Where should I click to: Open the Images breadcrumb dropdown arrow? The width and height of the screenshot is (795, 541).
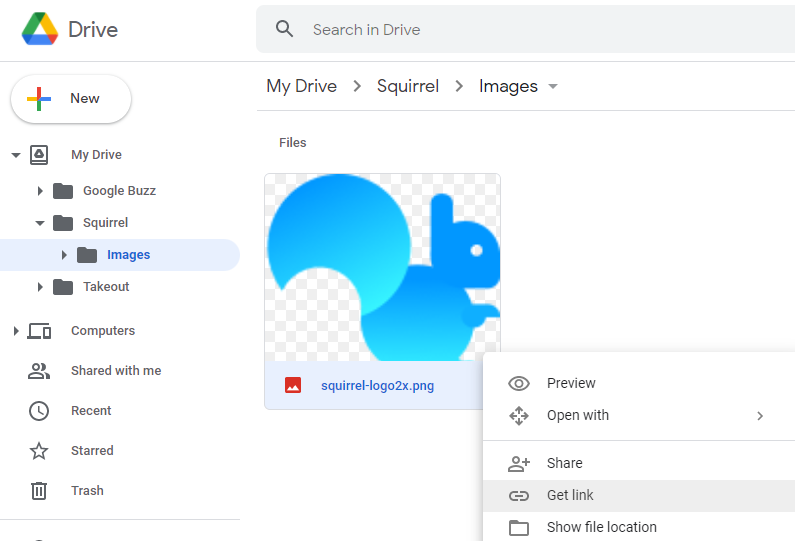click(x=553, y=87)
